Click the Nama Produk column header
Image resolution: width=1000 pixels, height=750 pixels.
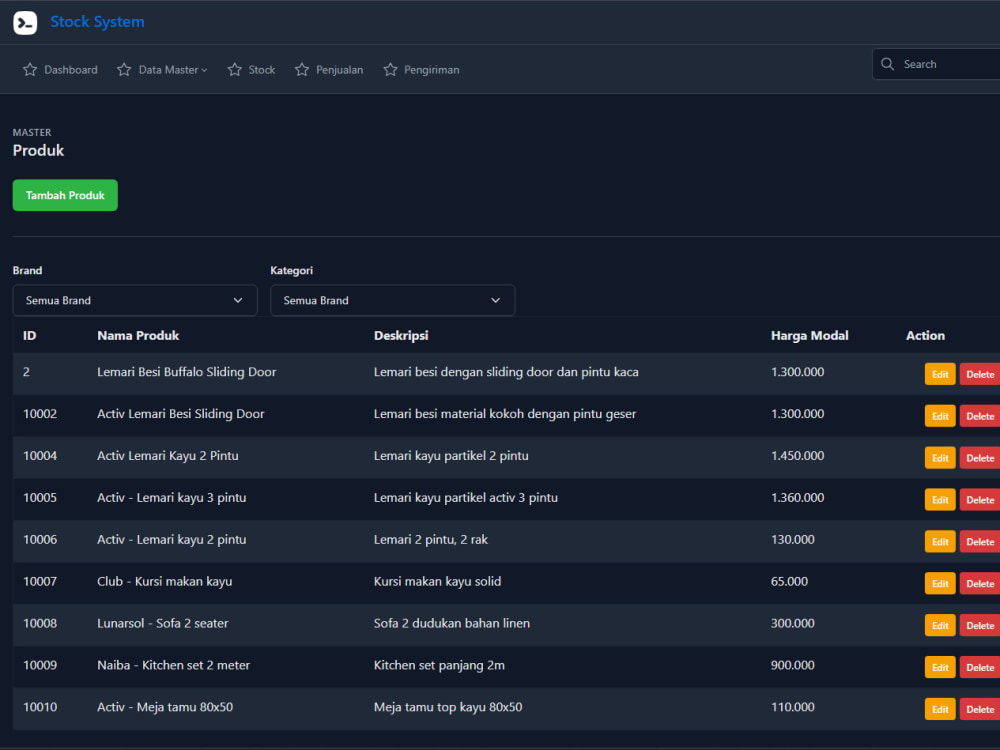coord(138,335)
